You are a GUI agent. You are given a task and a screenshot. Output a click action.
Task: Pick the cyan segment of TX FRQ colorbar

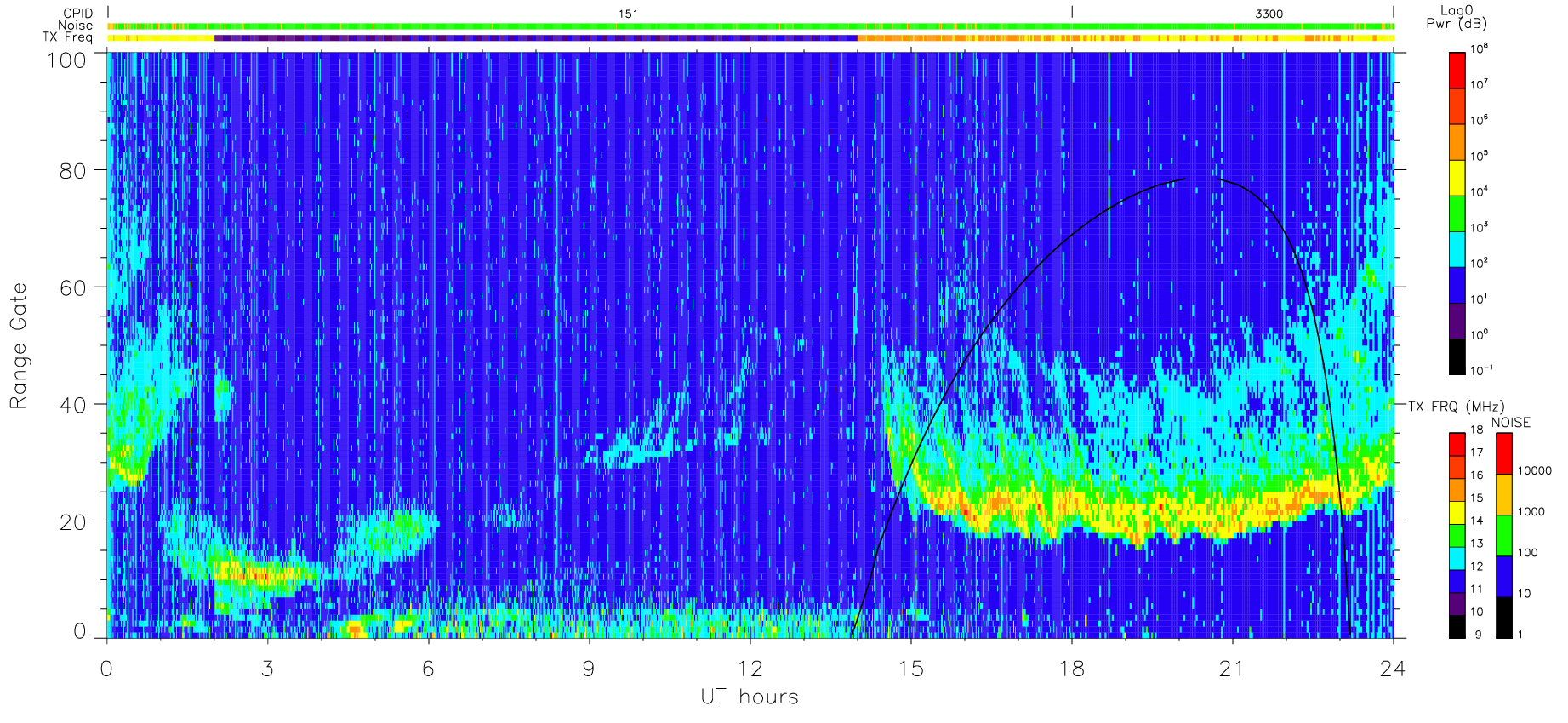(1457, 558)
